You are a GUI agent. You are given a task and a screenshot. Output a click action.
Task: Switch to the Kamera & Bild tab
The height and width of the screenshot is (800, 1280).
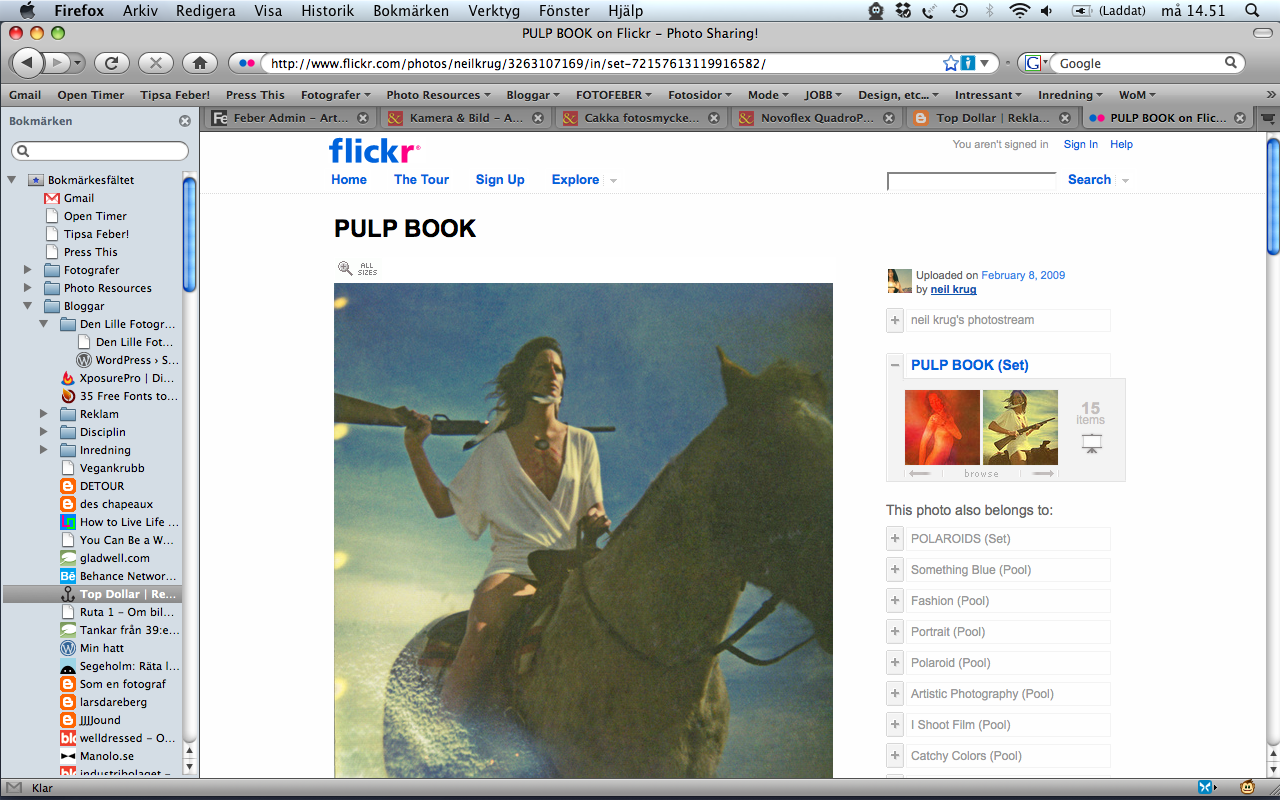[465, 118]
